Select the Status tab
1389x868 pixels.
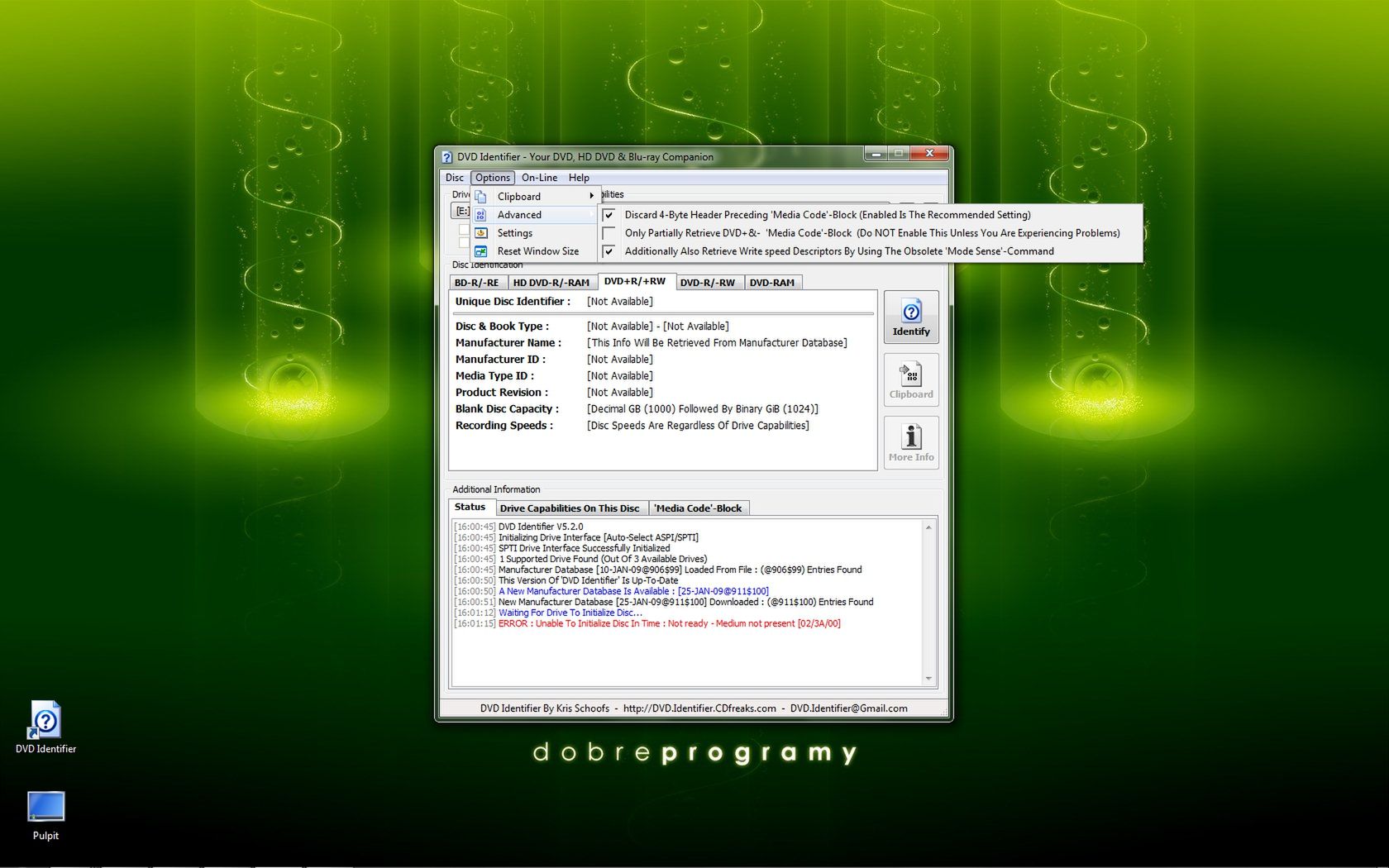[470, 507]
